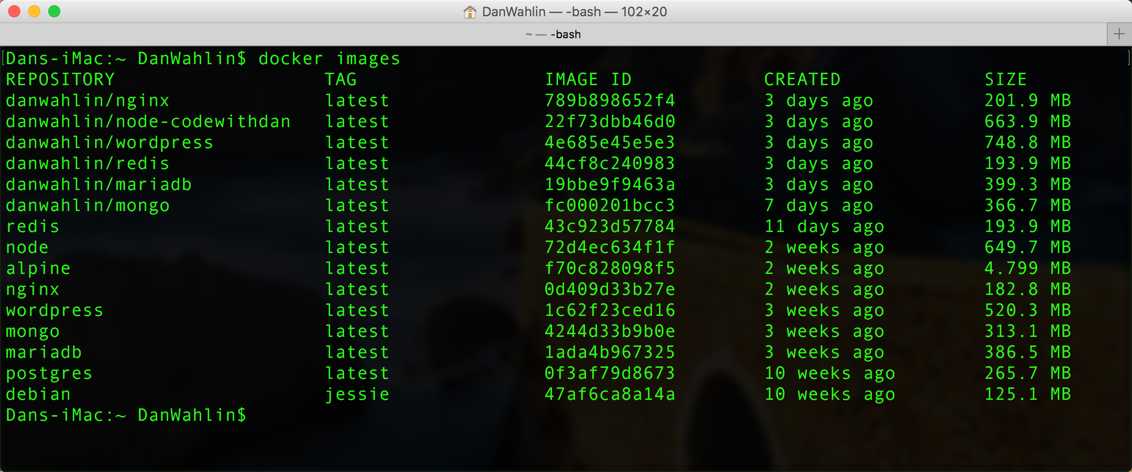Click the 'docker images' command text
1132x472 pixels.
[x=329, y=58]
